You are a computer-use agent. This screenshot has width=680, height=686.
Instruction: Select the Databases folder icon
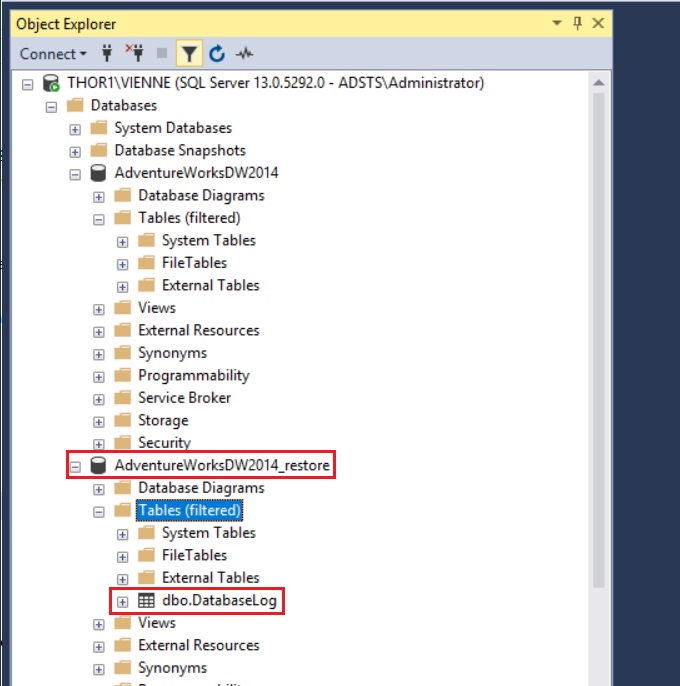(75, 105)
